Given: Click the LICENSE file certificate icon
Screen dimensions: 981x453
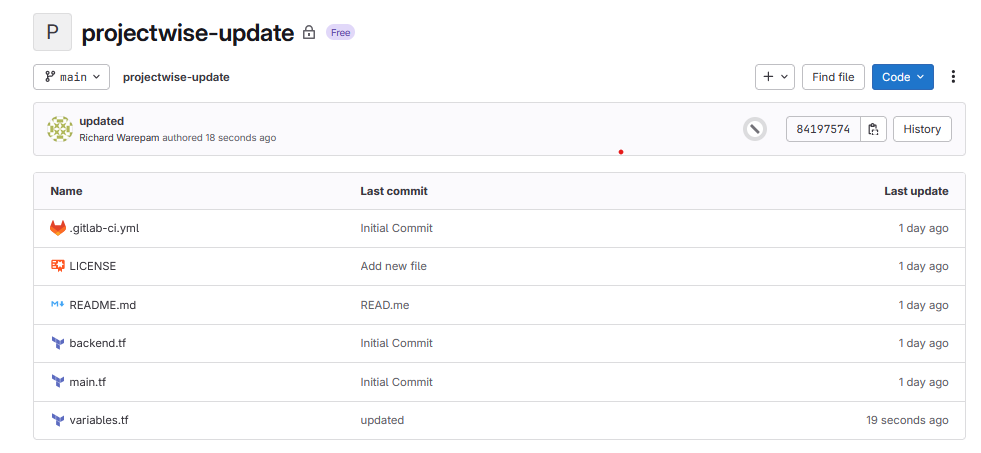Looking at the screenshot, I should click(x=58, y=266).
